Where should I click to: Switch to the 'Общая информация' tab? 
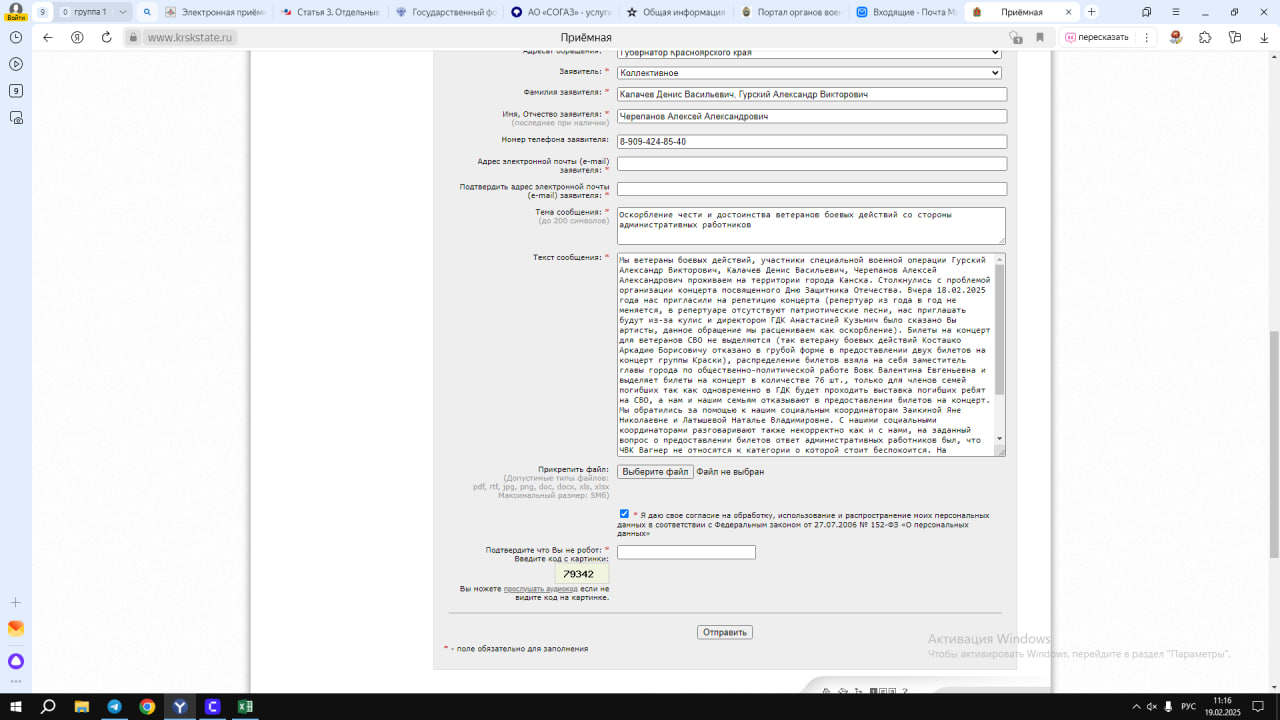(x=677, y=12)
